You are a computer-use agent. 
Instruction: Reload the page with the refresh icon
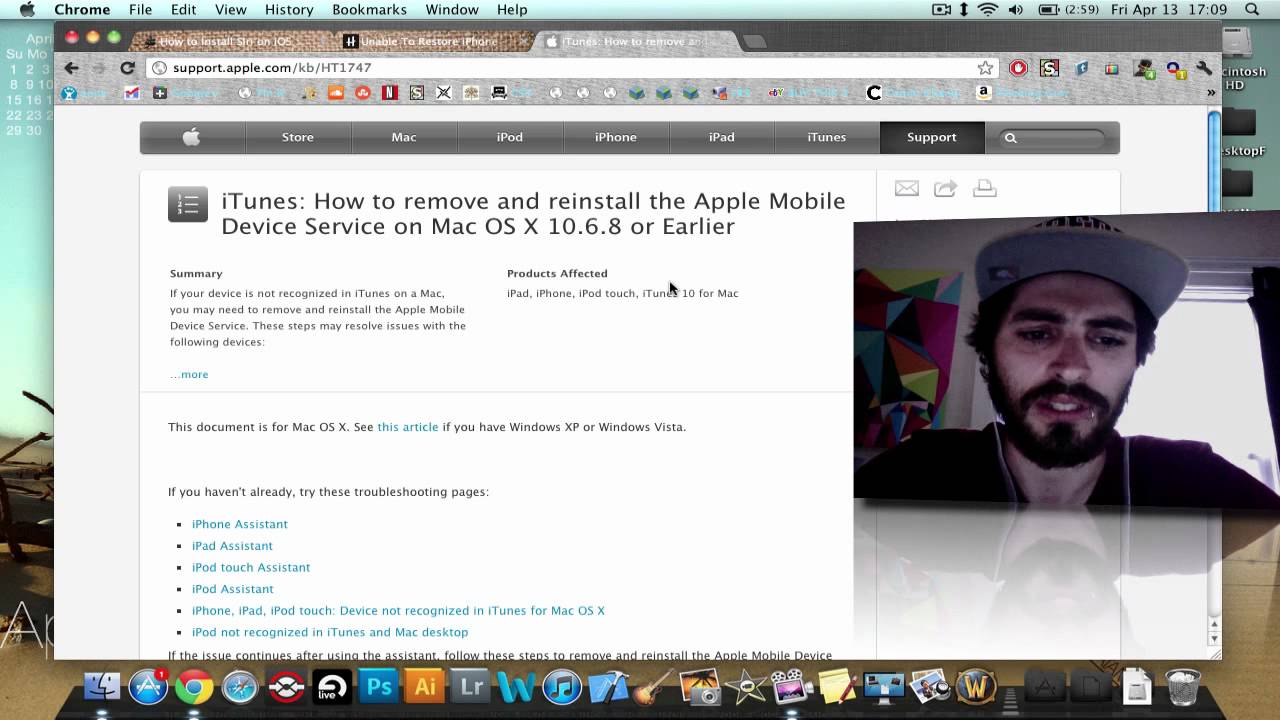pyautogui.click(x=127, y=67)
